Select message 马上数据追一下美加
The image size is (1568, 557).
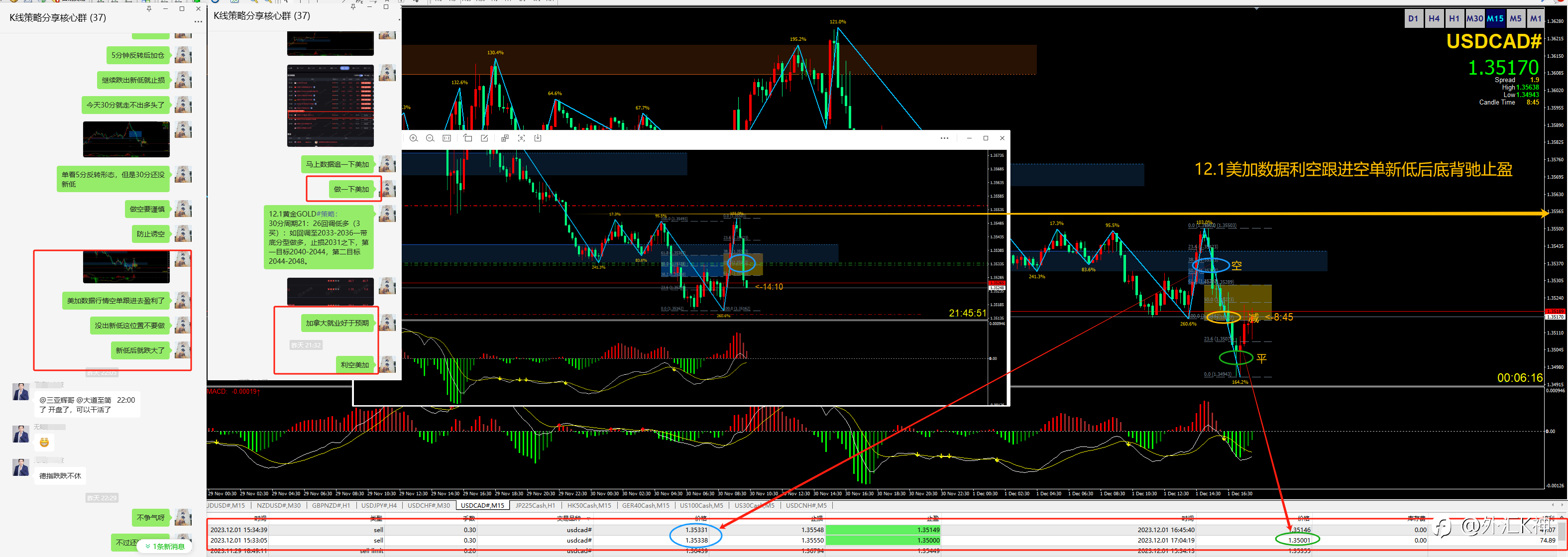point(337,164)
